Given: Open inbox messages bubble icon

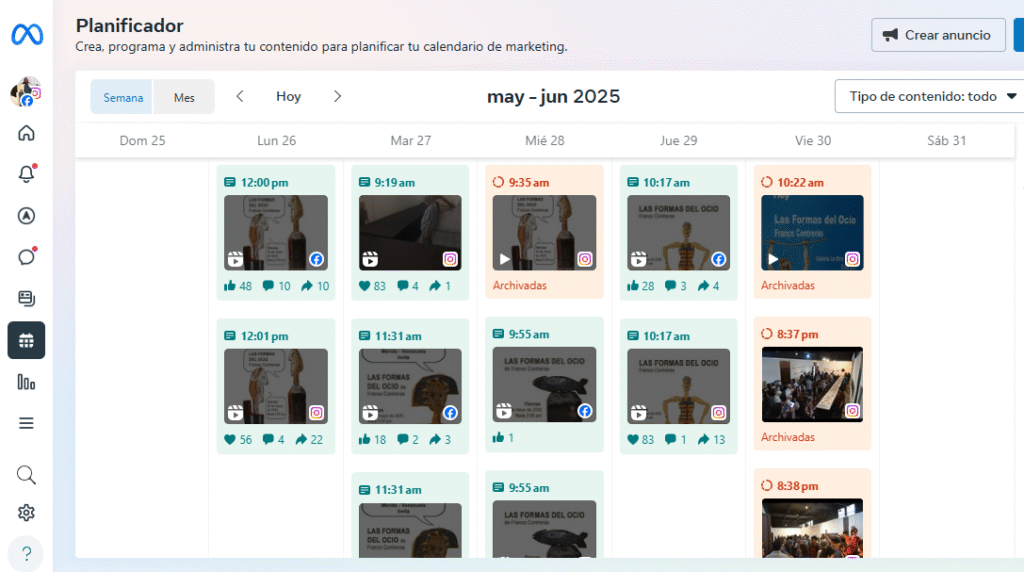Looking at the screenshot, I should (26, 257).
